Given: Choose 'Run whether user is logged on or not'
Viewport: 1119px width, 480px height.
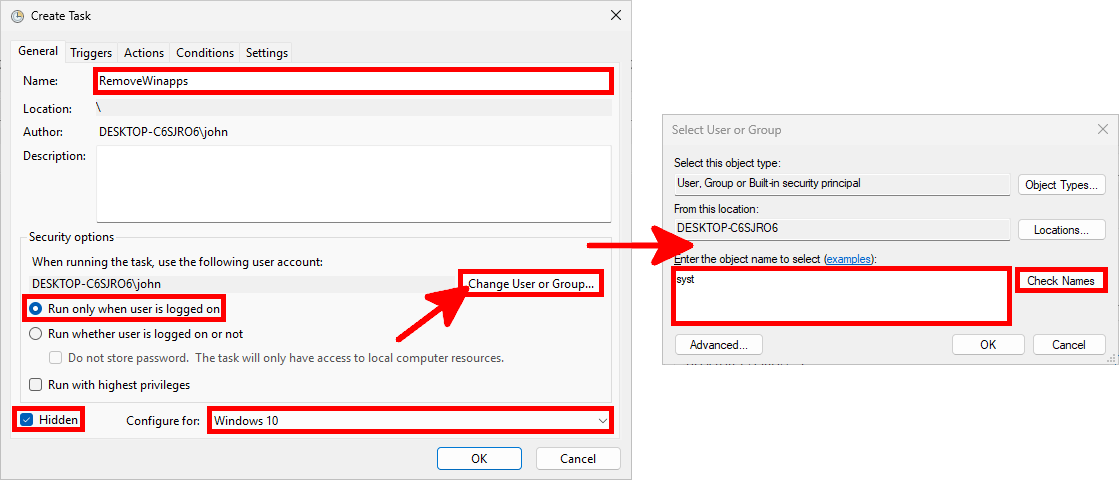Looking at the screenshot, I should [x=36, y=334].
